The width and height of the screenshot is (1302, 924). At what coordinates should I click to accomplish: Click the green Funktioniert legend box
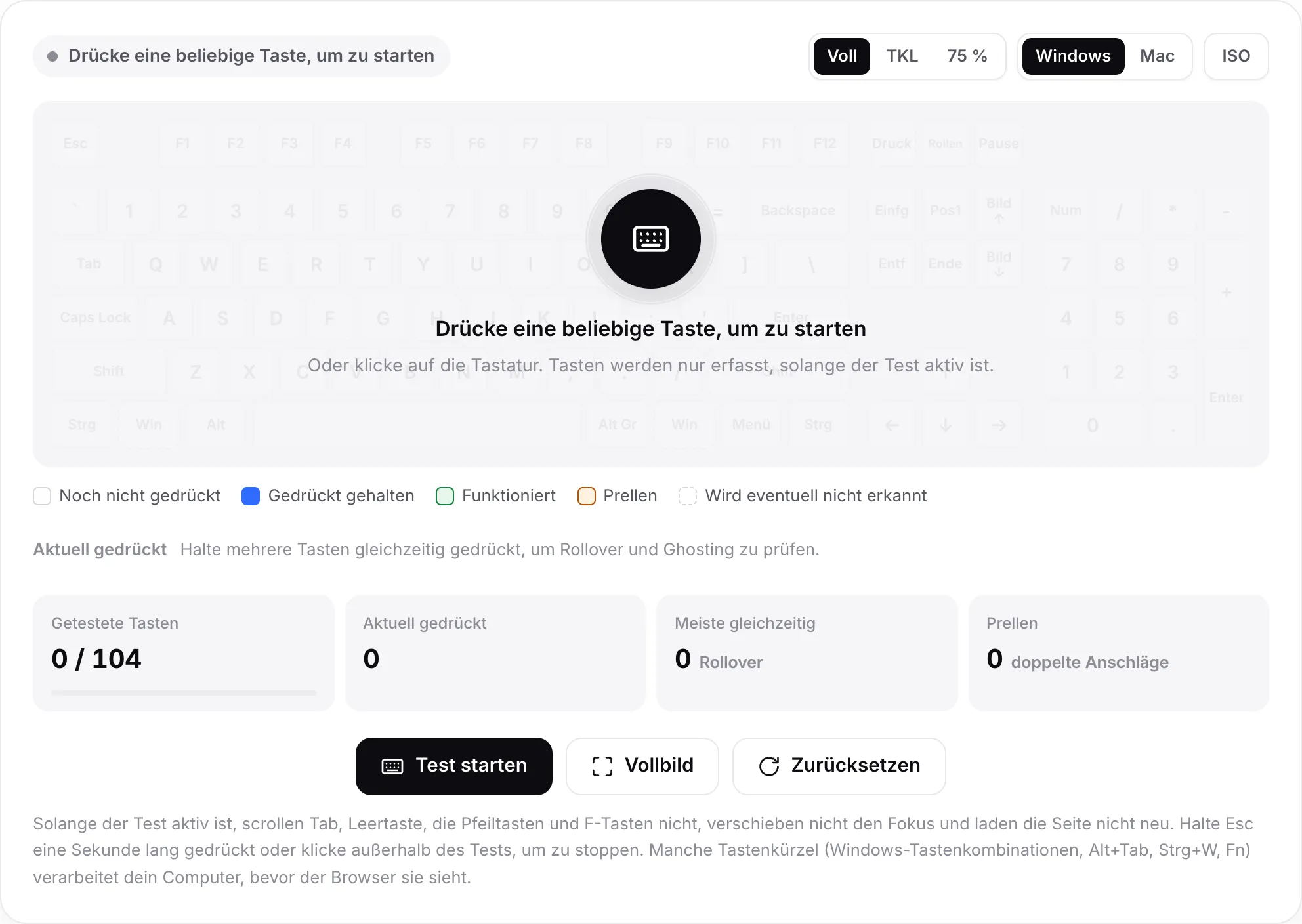pyautogui.click(x=445, y=496)
